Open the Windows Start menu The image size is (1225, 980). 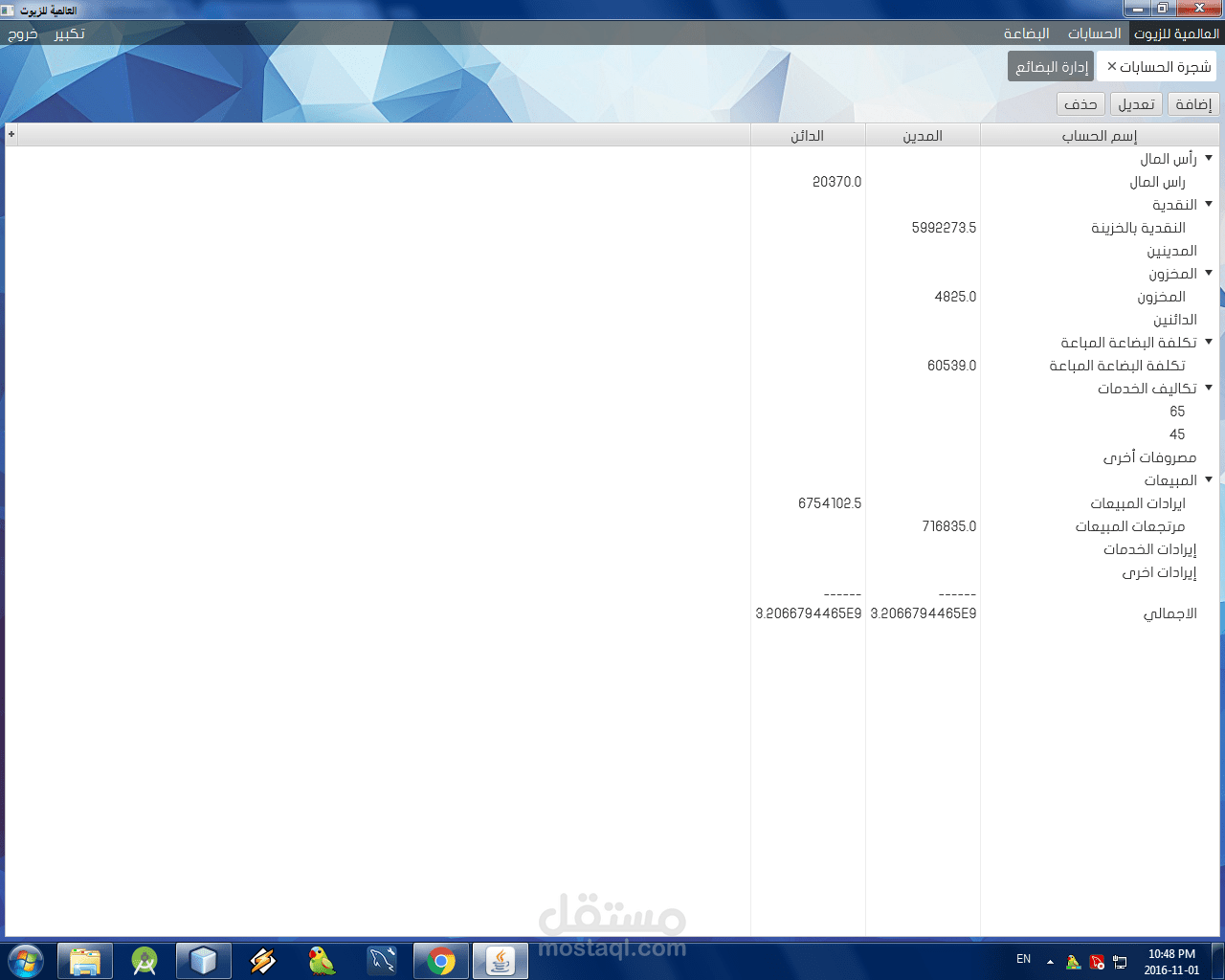pyautogui.click(x=26, y=961)
